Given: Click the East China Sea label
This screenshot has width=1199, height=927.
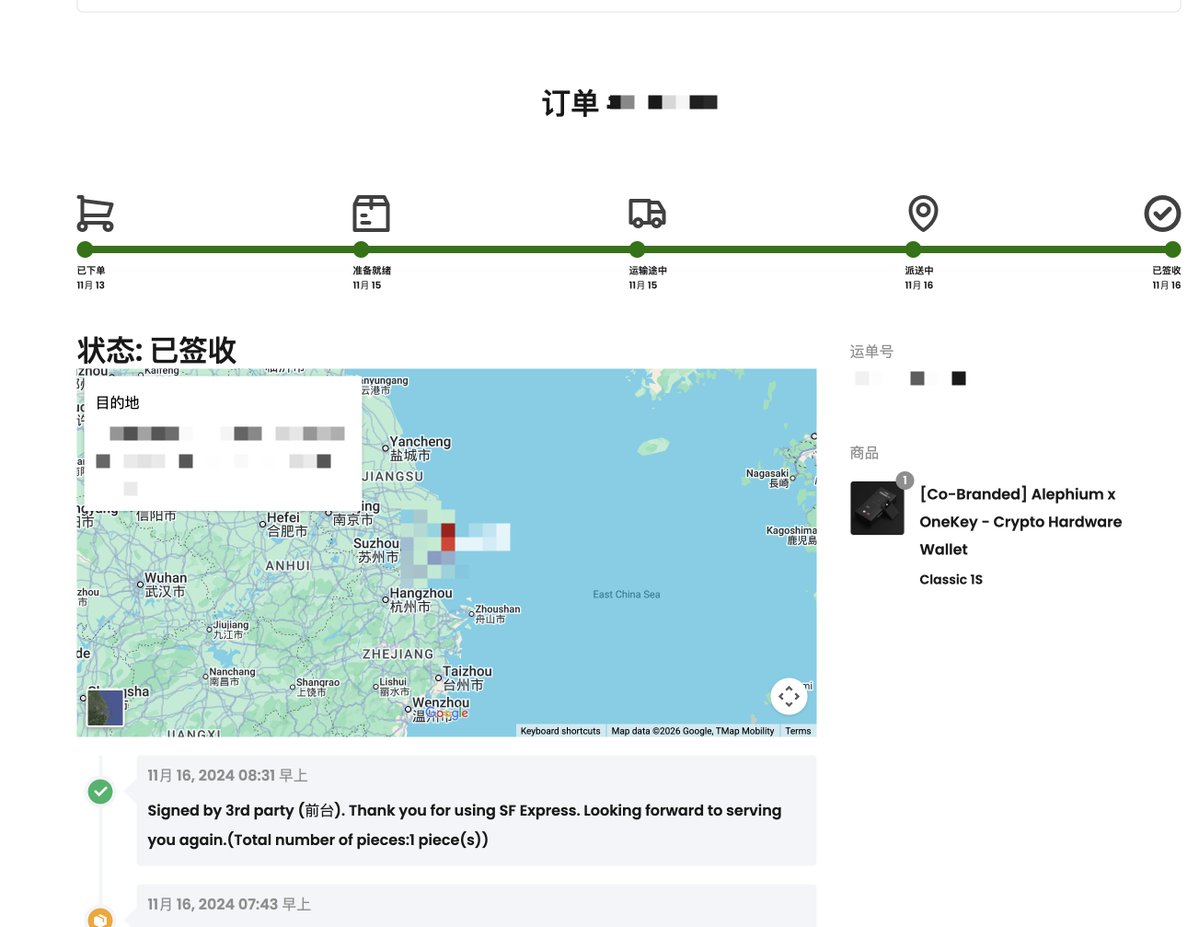Looking at the screenshot, I should (626, 594).
